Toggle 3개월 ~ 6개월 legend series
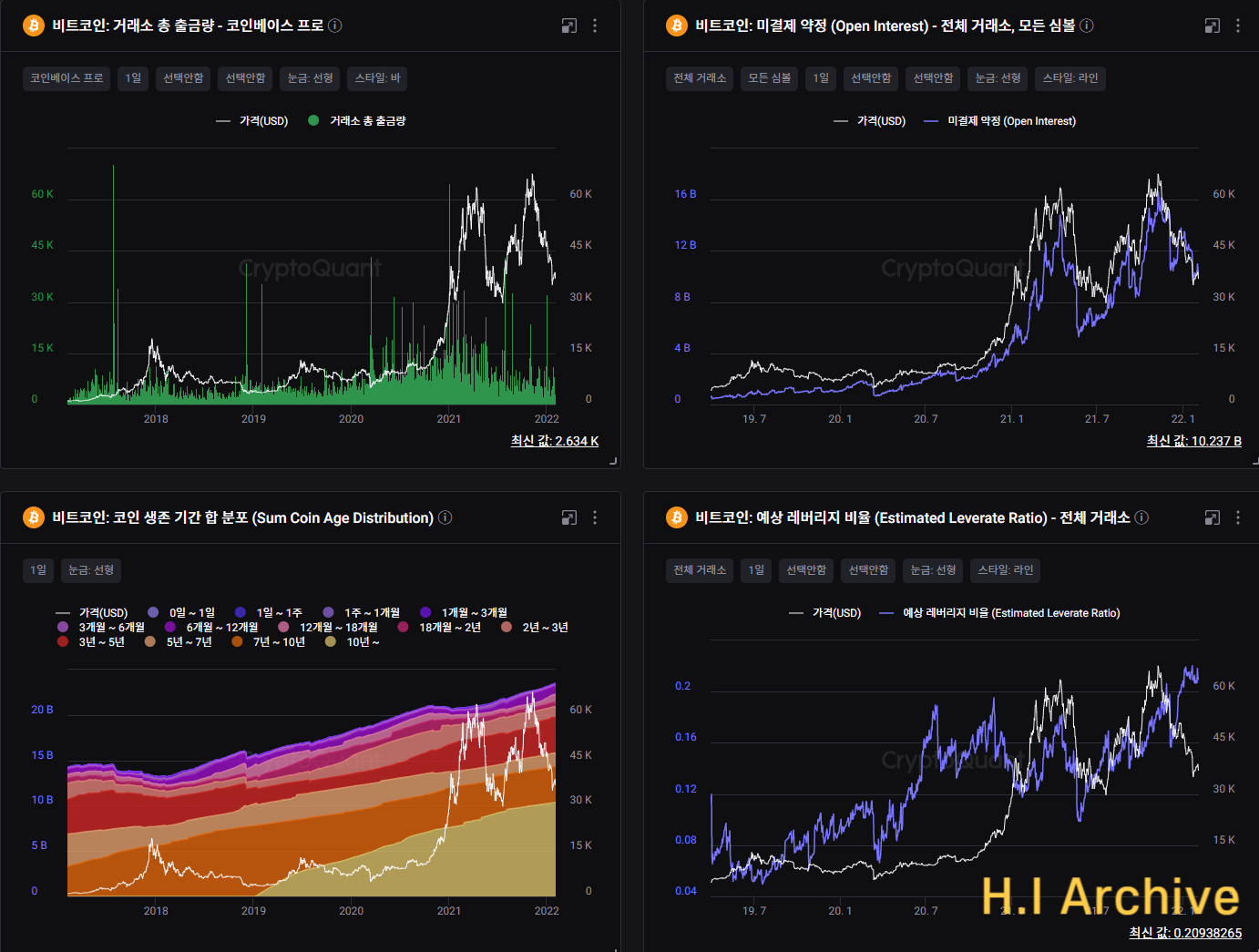Image resolution: width=1259 pixels, height=952 pixels. click(x=101, y=628)
